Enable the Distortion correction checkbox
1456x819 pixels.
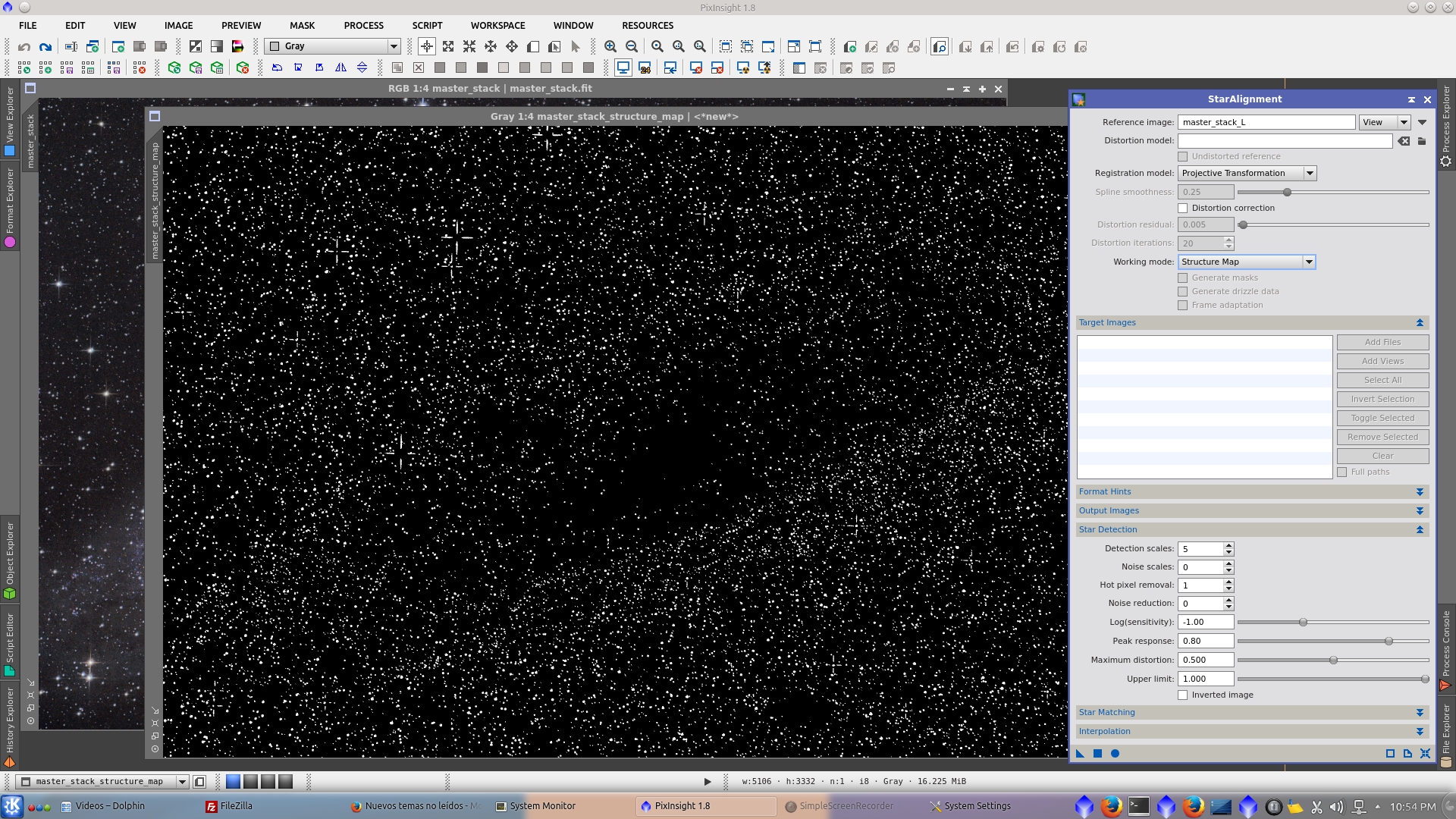pyautogui.click(x=1182, y=209)
